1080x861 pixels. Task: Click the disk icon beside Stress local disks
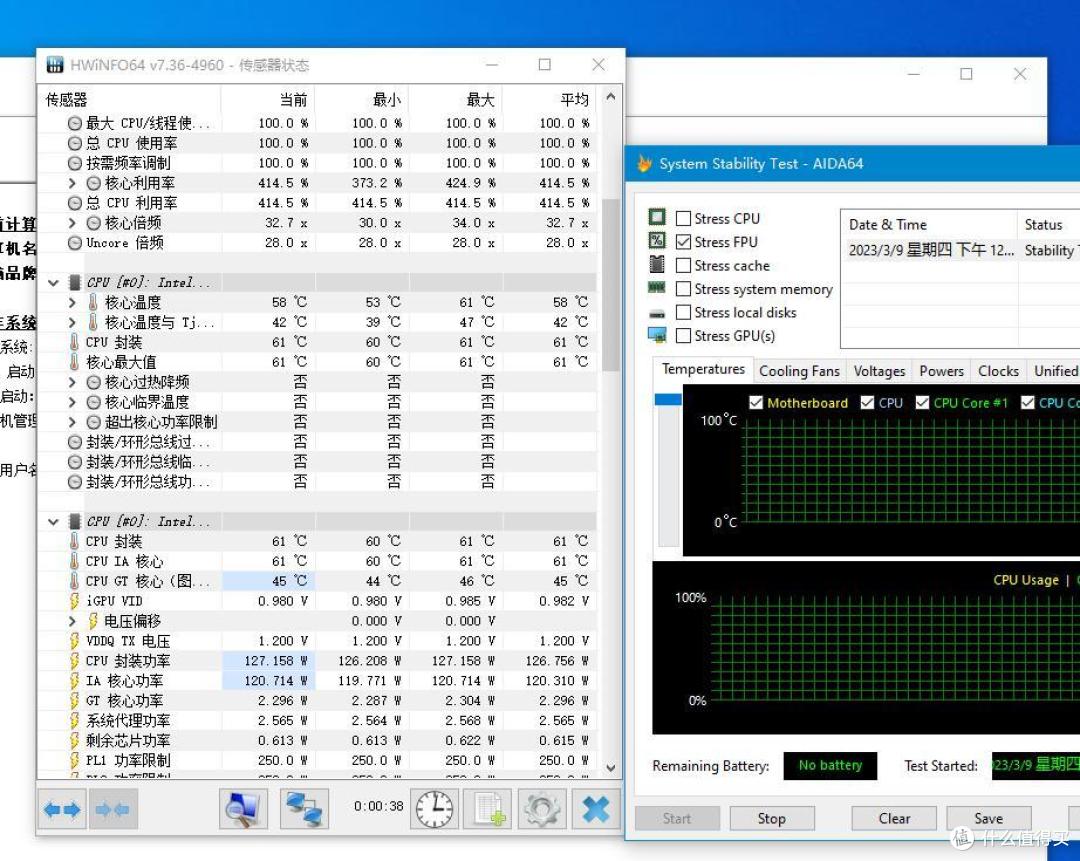[657, 313]
